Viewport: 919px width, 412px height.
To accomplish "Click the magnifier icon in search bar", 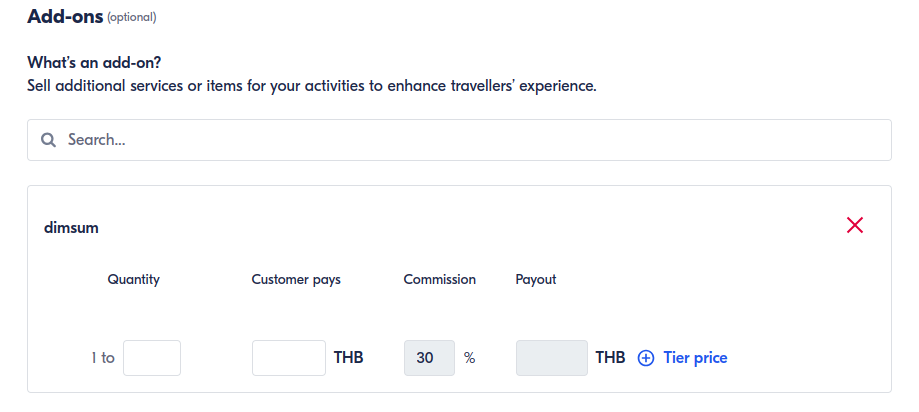I will [x=48, y=140].
